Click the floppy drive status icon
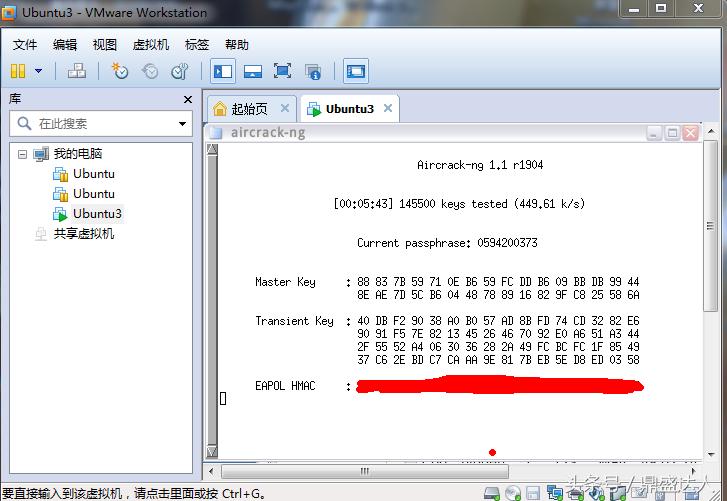 click(533, 493)
